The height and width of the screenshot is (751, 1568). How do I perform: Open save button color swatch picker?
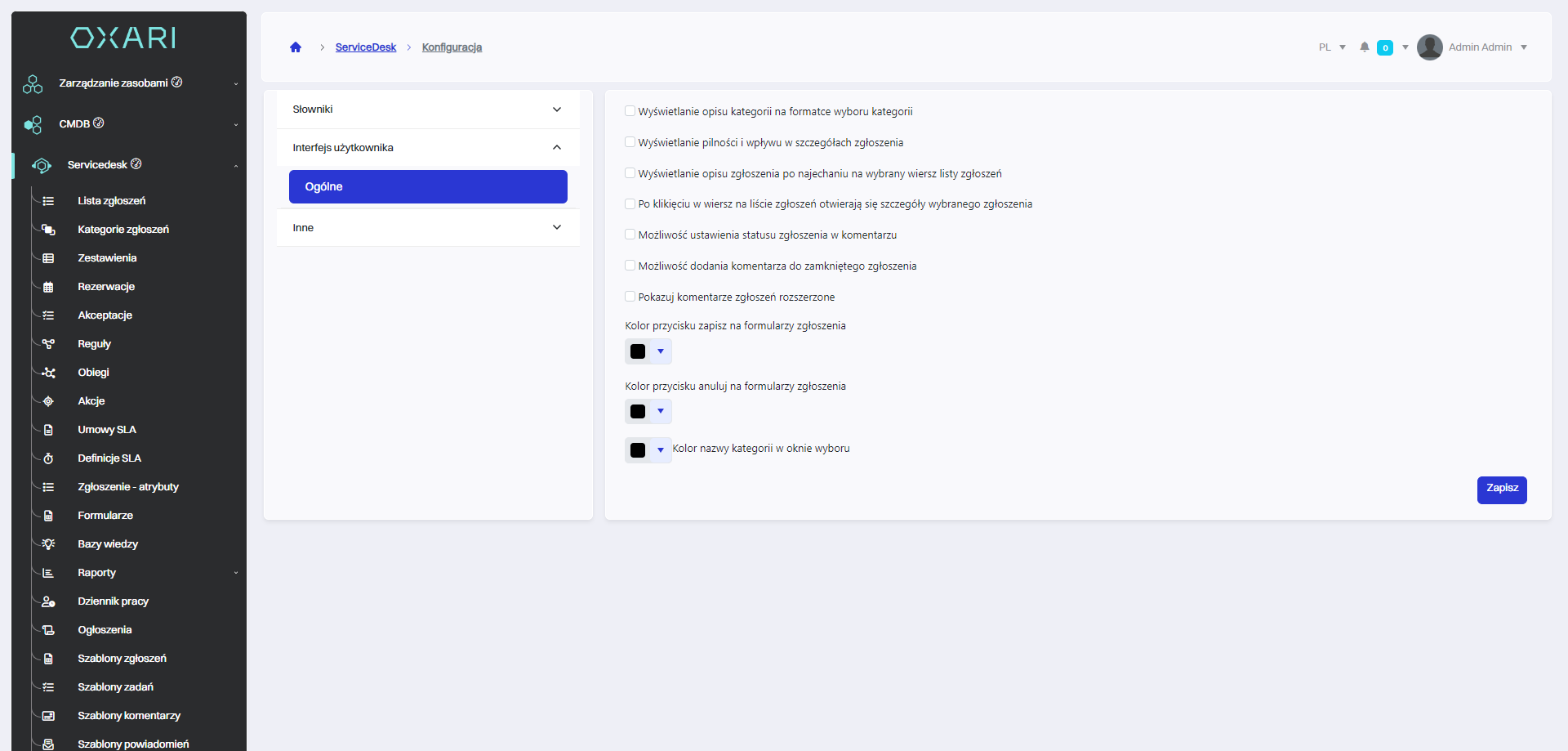(x=648, y=351)
